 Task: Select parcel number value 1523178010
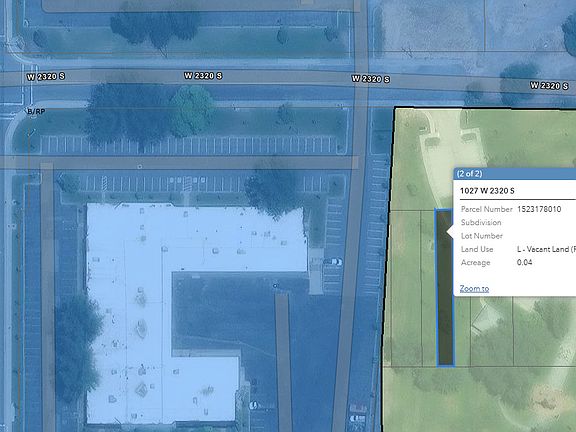pos(539,209)
